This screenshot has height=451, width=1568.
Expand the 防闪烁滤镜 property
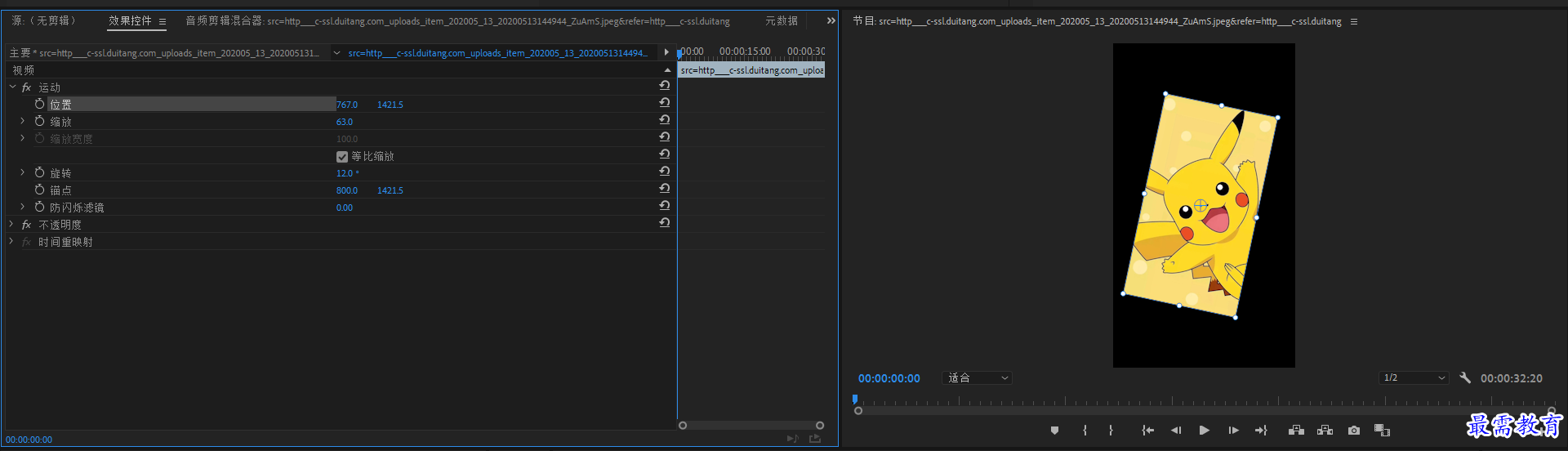point(23,207)
